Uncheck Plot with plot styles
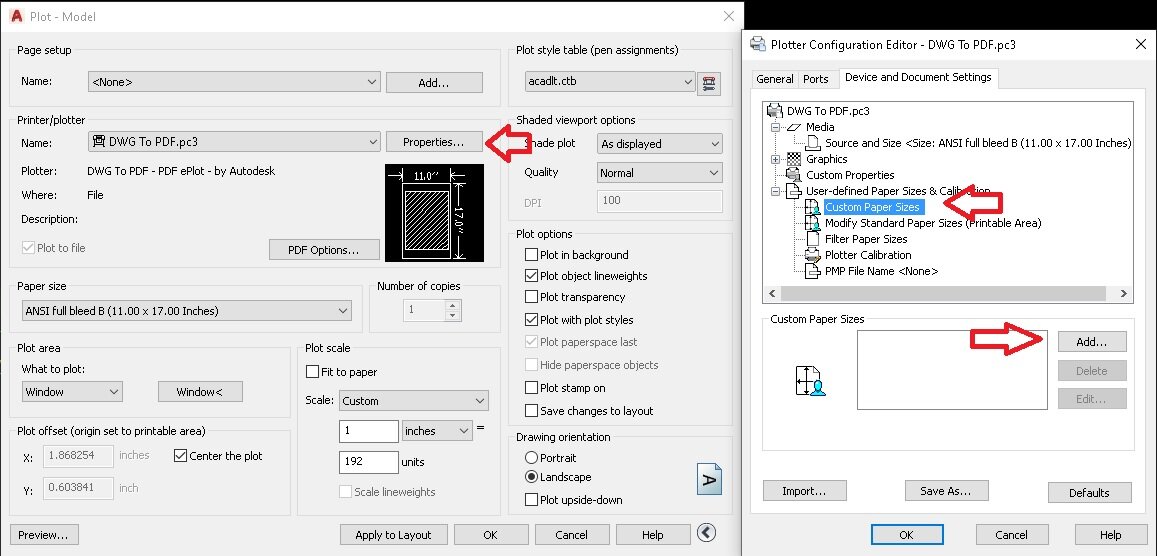 pyautogui.click(x=531, y=320)
